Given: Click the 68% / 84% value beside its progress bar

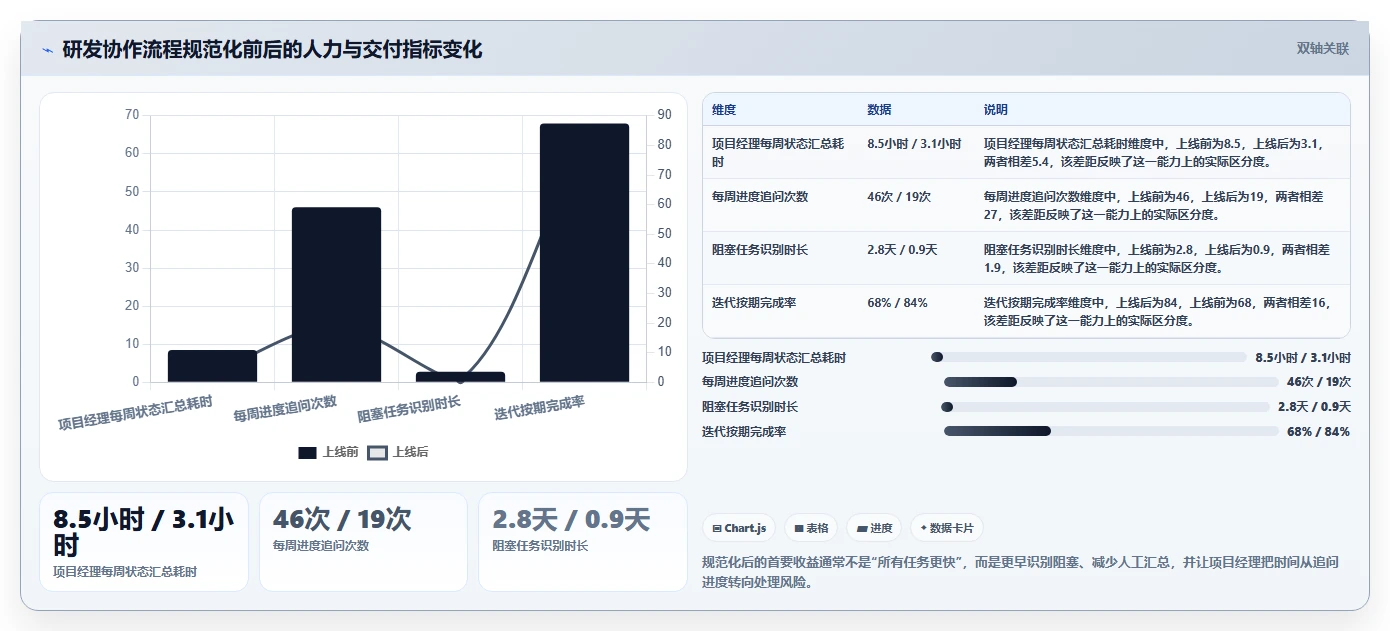Looking at the screenshot, I should (1318, 432).
